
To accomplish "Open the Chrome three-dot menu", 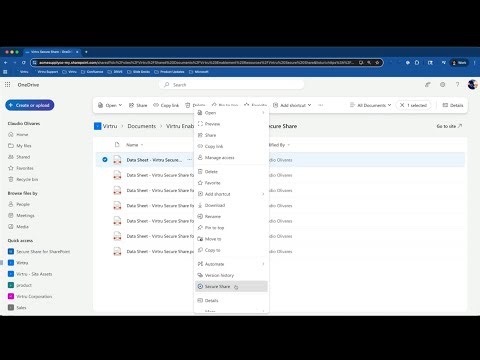I will [475, 62].
